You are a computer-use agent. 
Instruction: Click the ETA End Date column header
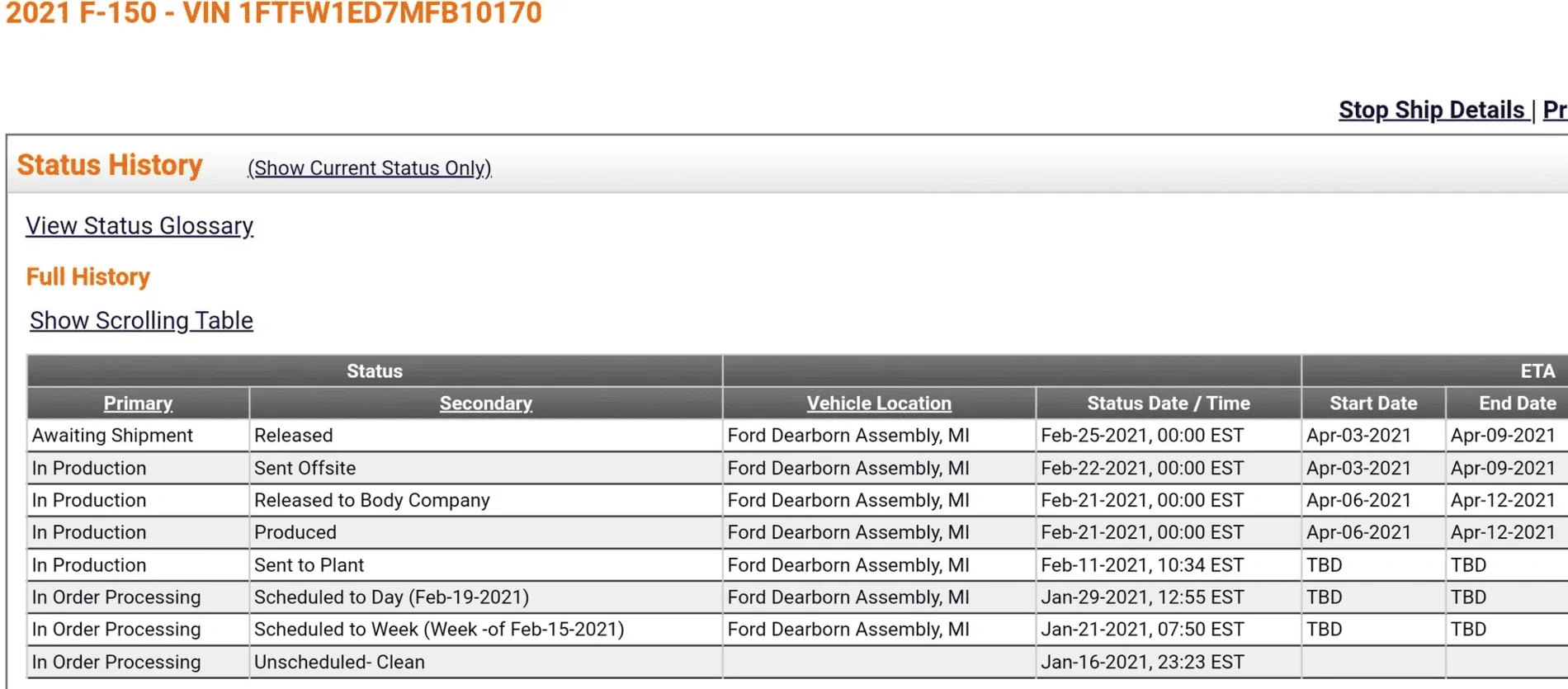[x=1517, y=403]
